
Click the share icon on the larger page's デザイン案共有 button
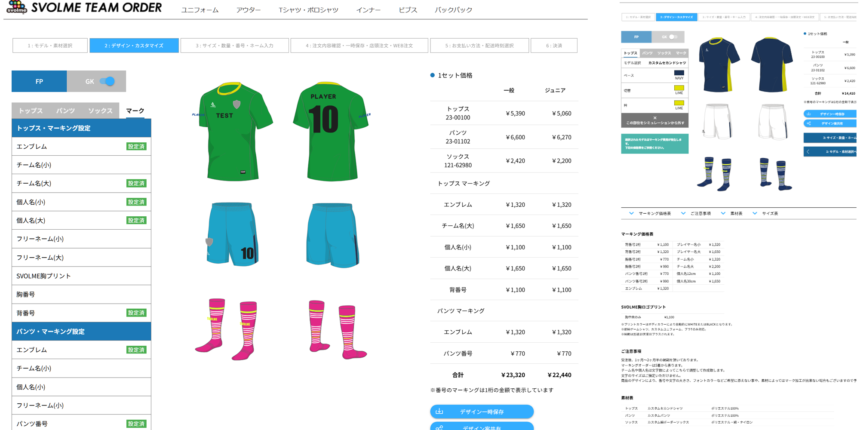point(439,427)
